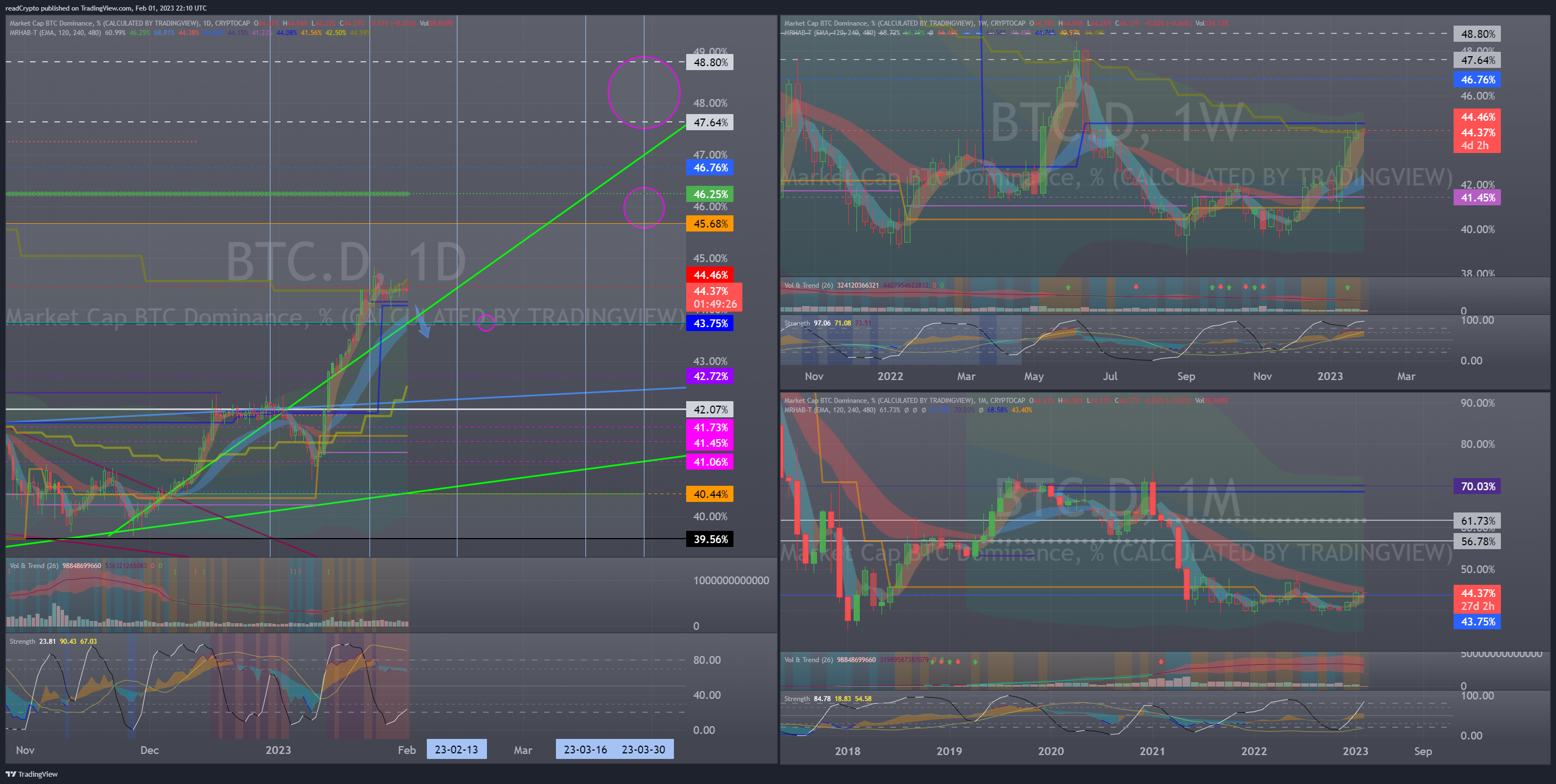This screenshot has width=1556, height=784.
Task: Click the blue 46.76% label on the weekly chart
Action: (1478, 79)
